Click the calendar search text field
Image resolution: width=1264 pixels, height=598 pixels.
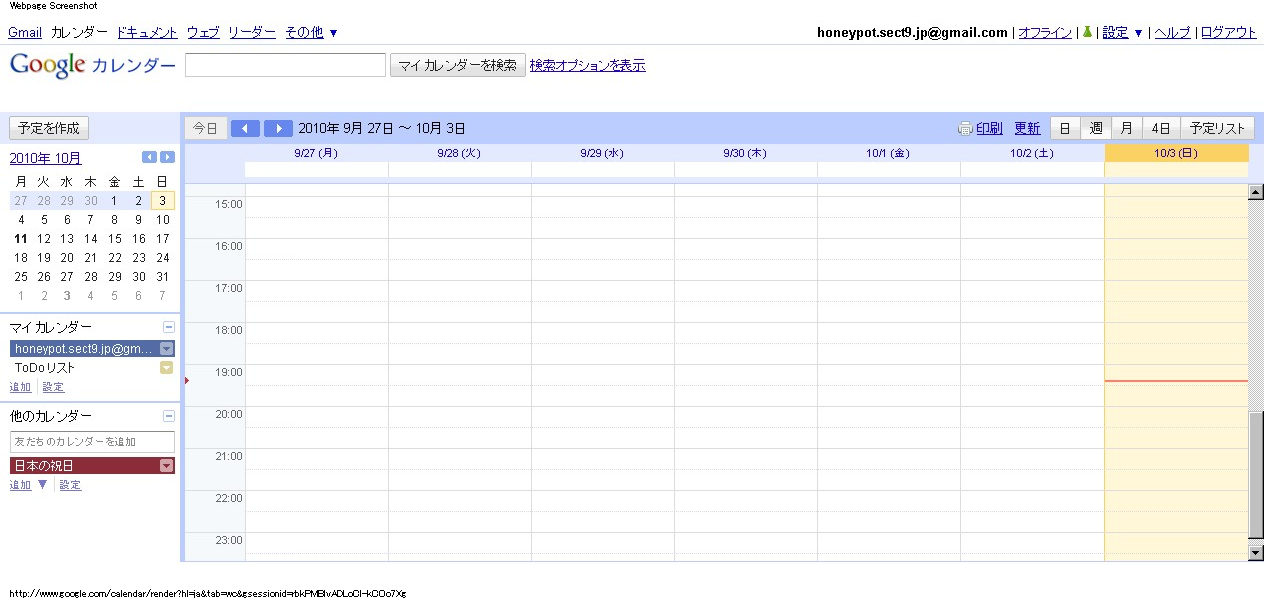(285, 65)
